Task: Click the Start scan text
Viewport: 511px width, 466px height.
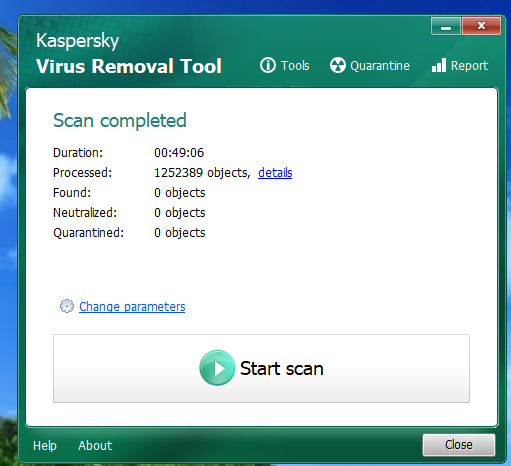Action: click(x=282, y=368)
